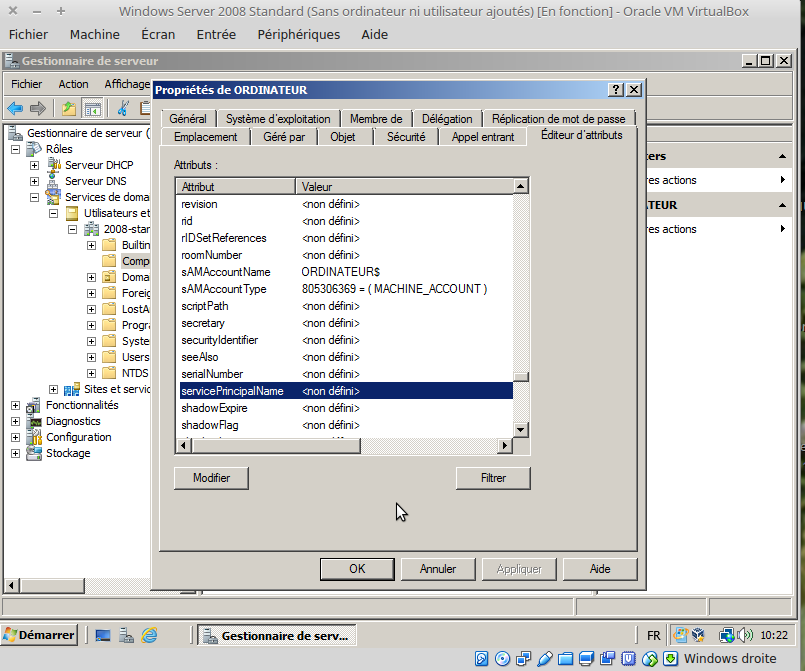Viewport: 805px width, 671px height.
Task: Click the show/hide console tree toolbar icon
Action: 92,108
